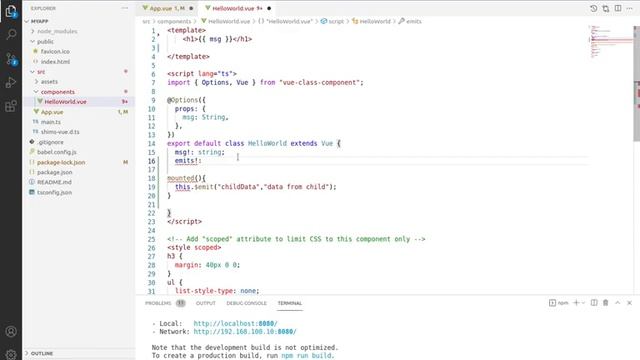Open shims-vue.d.ts in the file tree

(x=60, y=132)
